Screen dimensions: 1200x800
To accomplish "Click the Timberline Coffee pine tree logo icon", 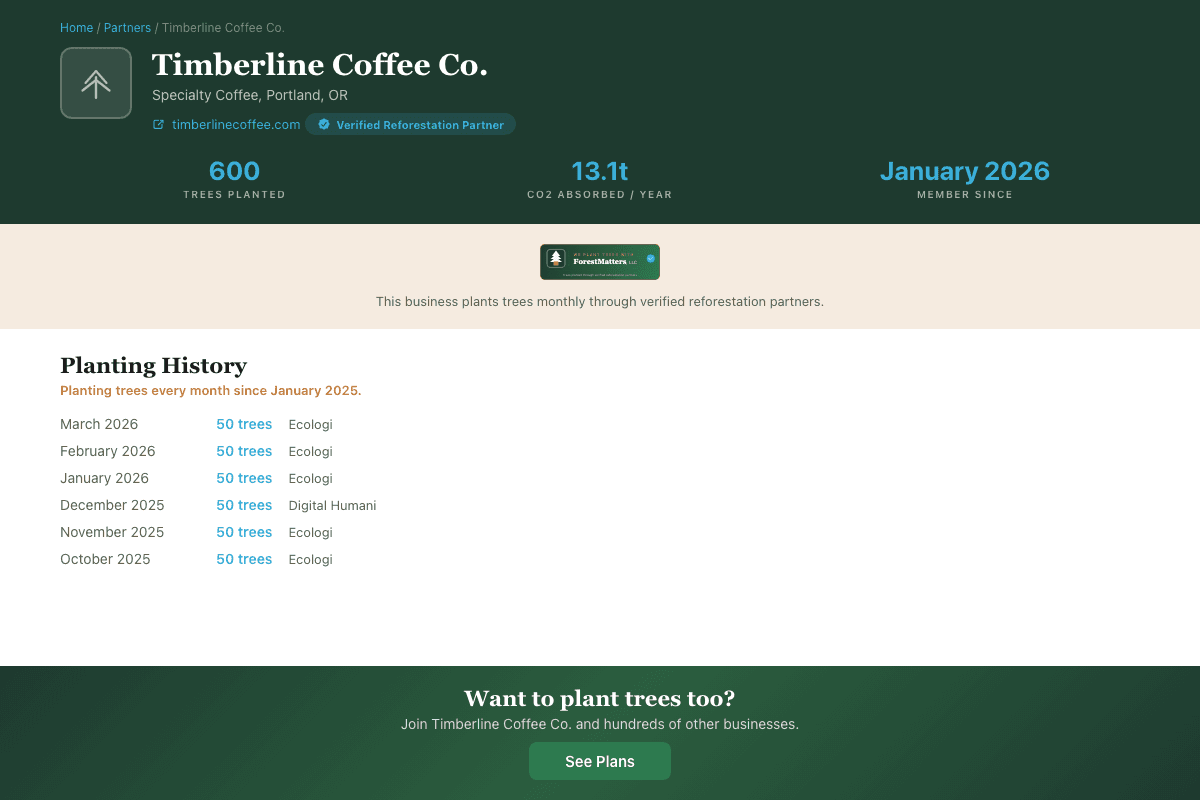I will [x=96, y=83].
